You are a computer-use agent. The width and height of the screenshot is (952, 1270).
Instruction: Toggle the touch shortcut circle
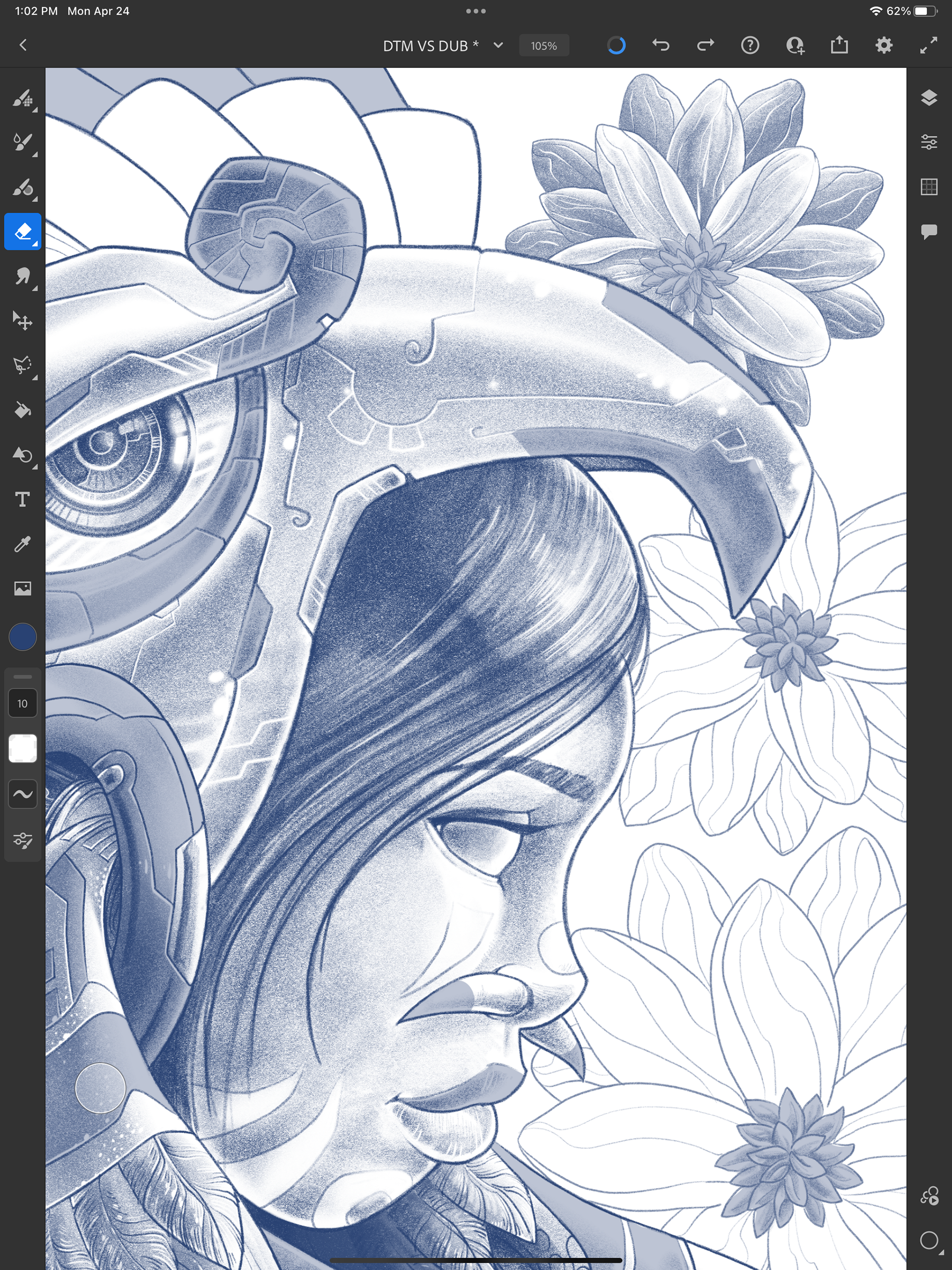pyautogui.click(x=101, y=1088)
